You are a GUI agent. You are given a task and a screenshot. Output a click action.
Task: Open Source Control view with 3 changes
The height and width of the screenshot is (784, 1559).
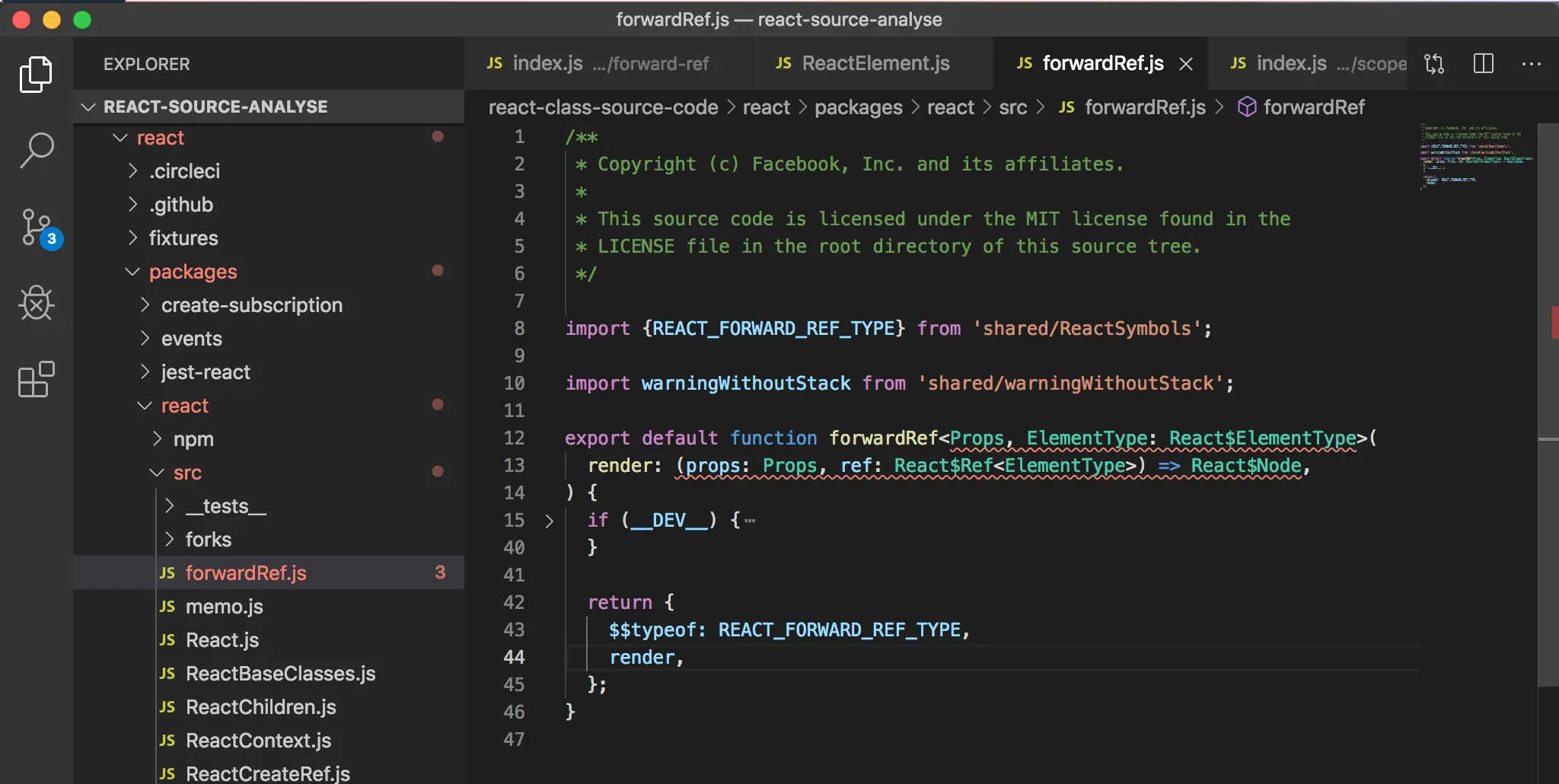pyautogui.click(x=36, y=228)
